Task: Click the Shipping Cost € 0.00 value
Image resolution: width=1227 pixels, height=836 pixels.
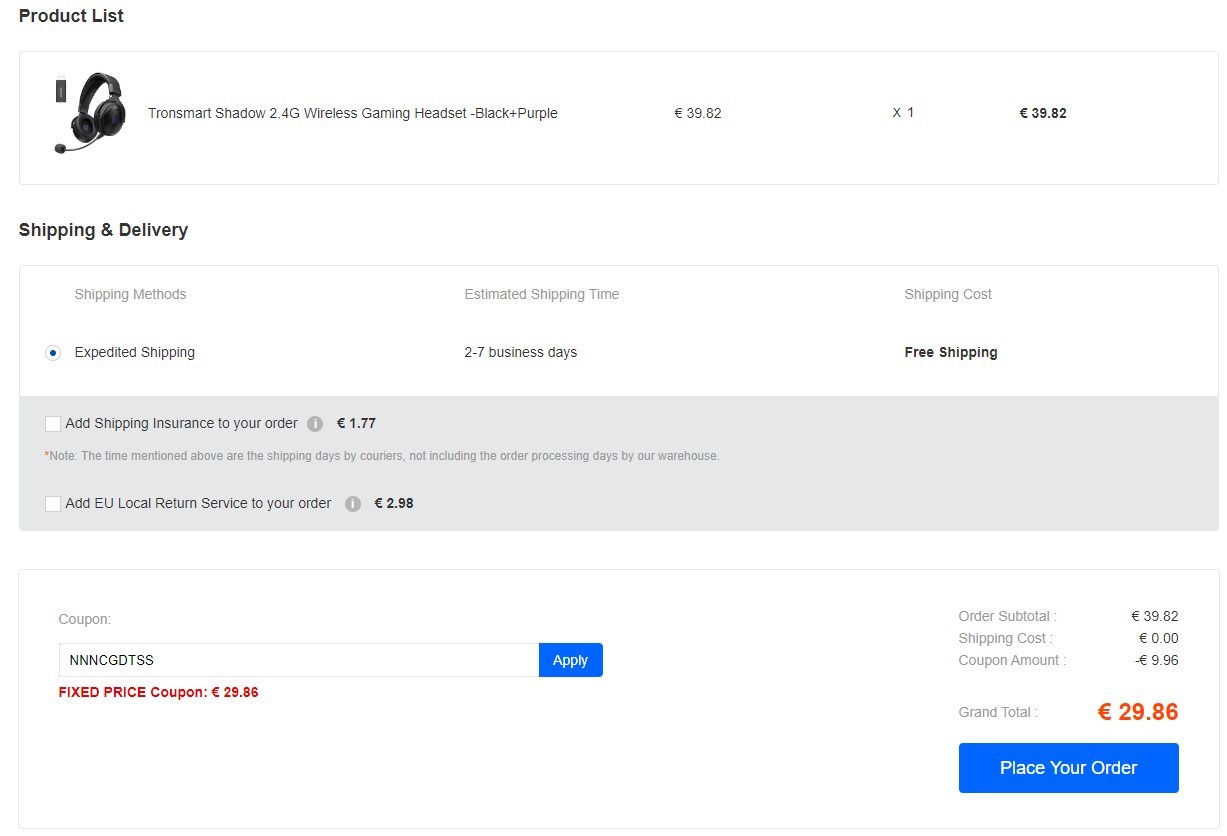Action: coord(1159,638)
